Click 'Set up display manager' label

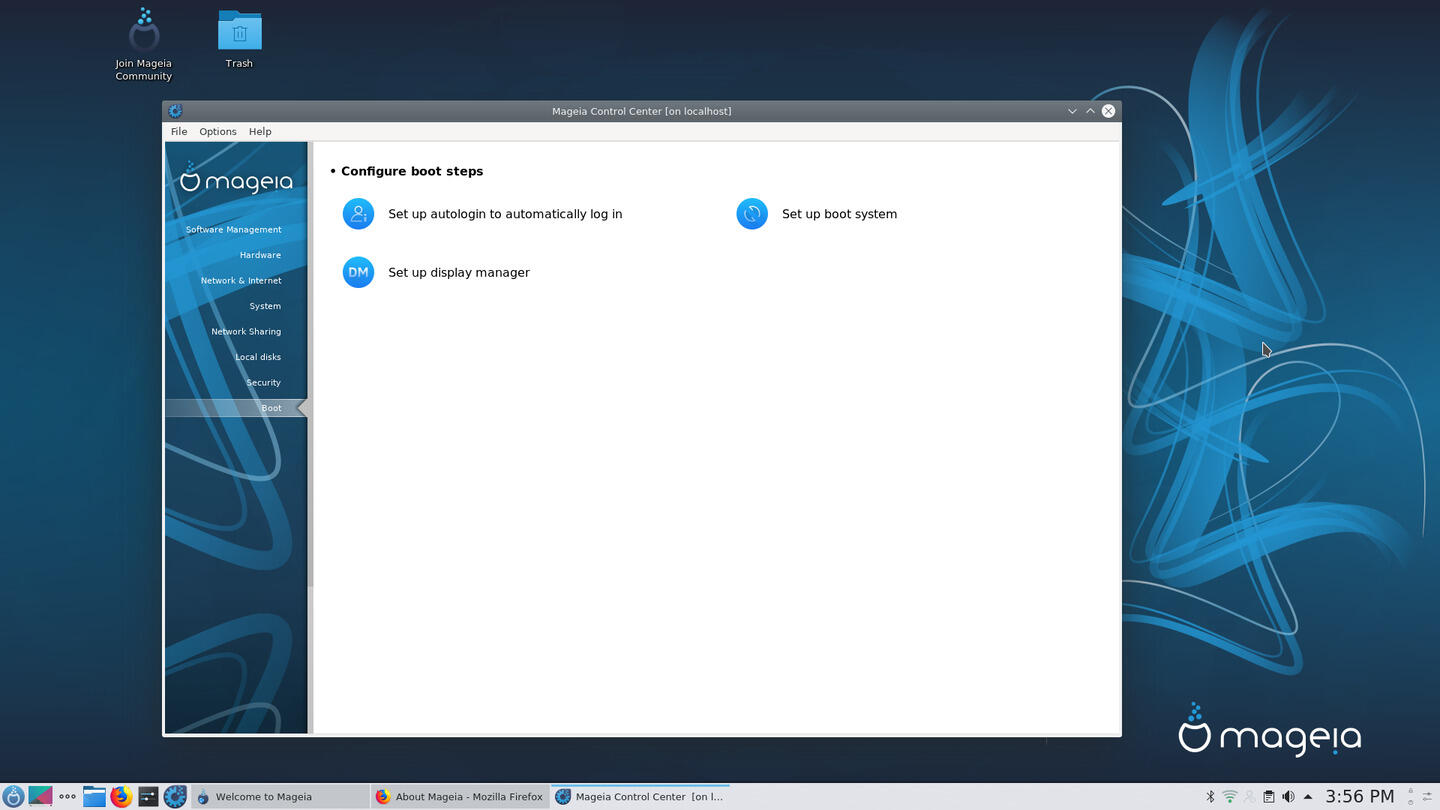tap(459, 272)
